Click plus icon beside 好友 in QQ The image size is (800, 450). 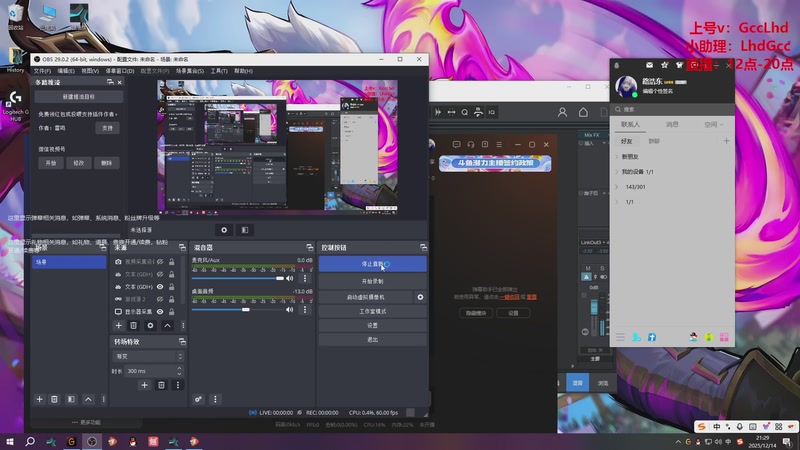coord(726,141)
